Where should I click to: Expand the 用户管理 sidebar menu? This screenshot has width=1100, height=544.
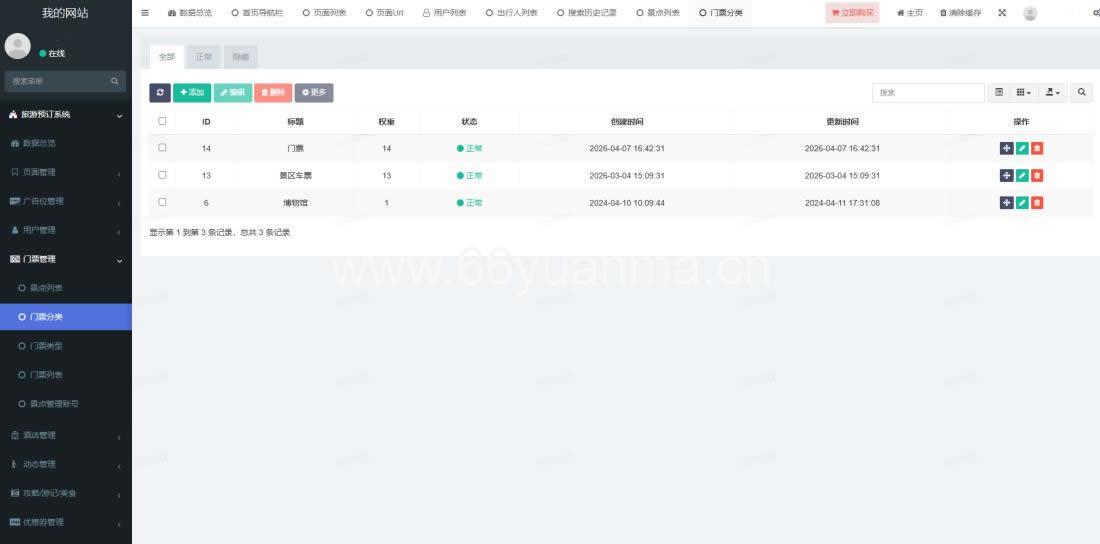(x=66, y=230)
